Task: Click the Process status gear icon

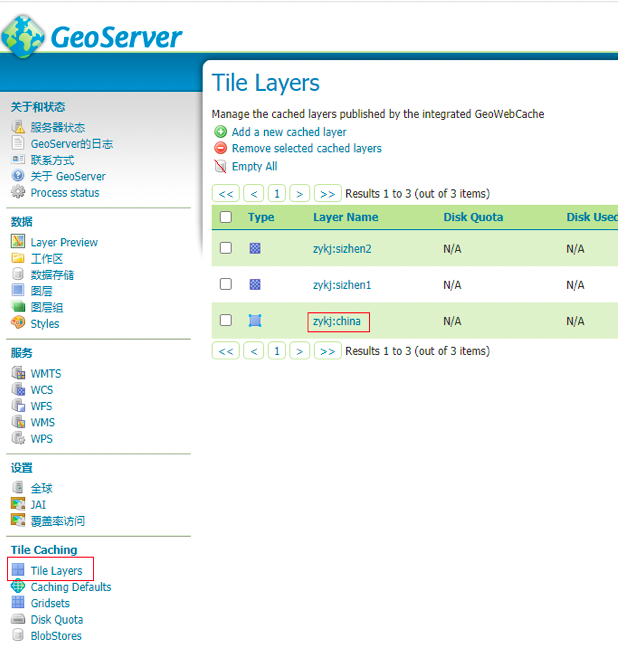Action: click(18, 192)
